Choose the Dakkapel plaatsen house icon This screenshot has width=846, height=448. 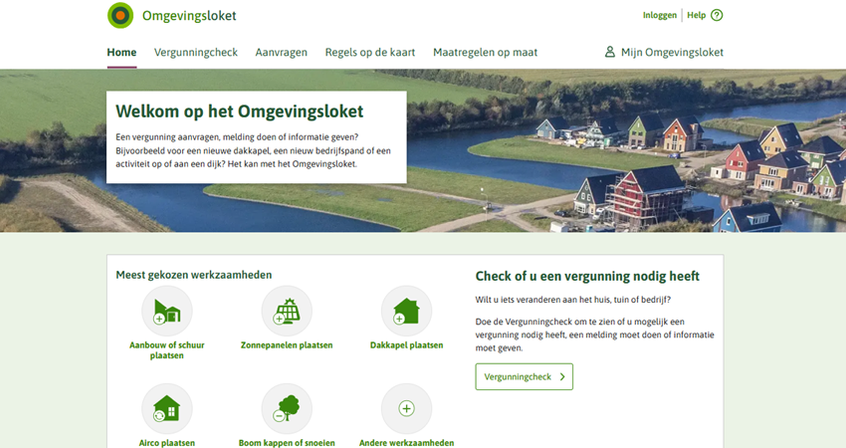[x=406, y=311]
